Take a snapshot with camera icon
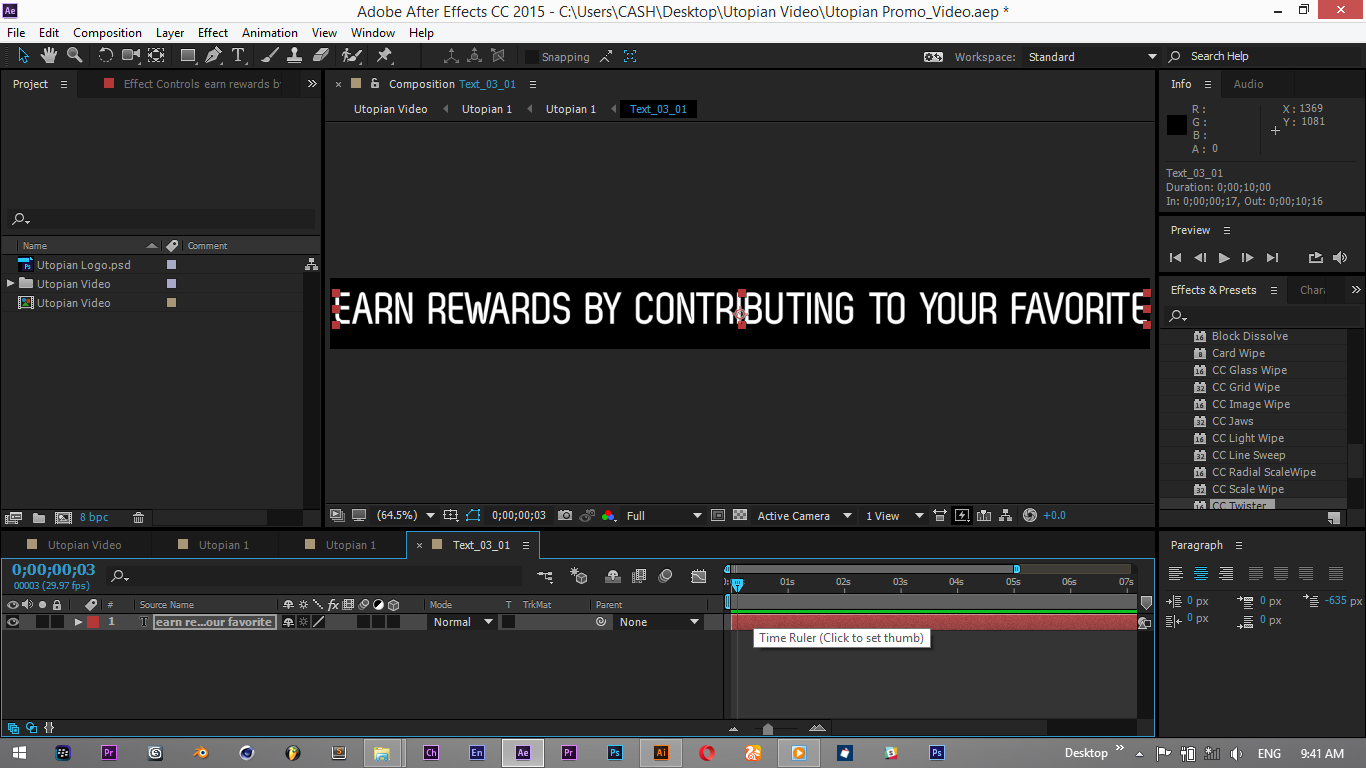The height and width of the screenshot is (768, 1366). (565, 516)
